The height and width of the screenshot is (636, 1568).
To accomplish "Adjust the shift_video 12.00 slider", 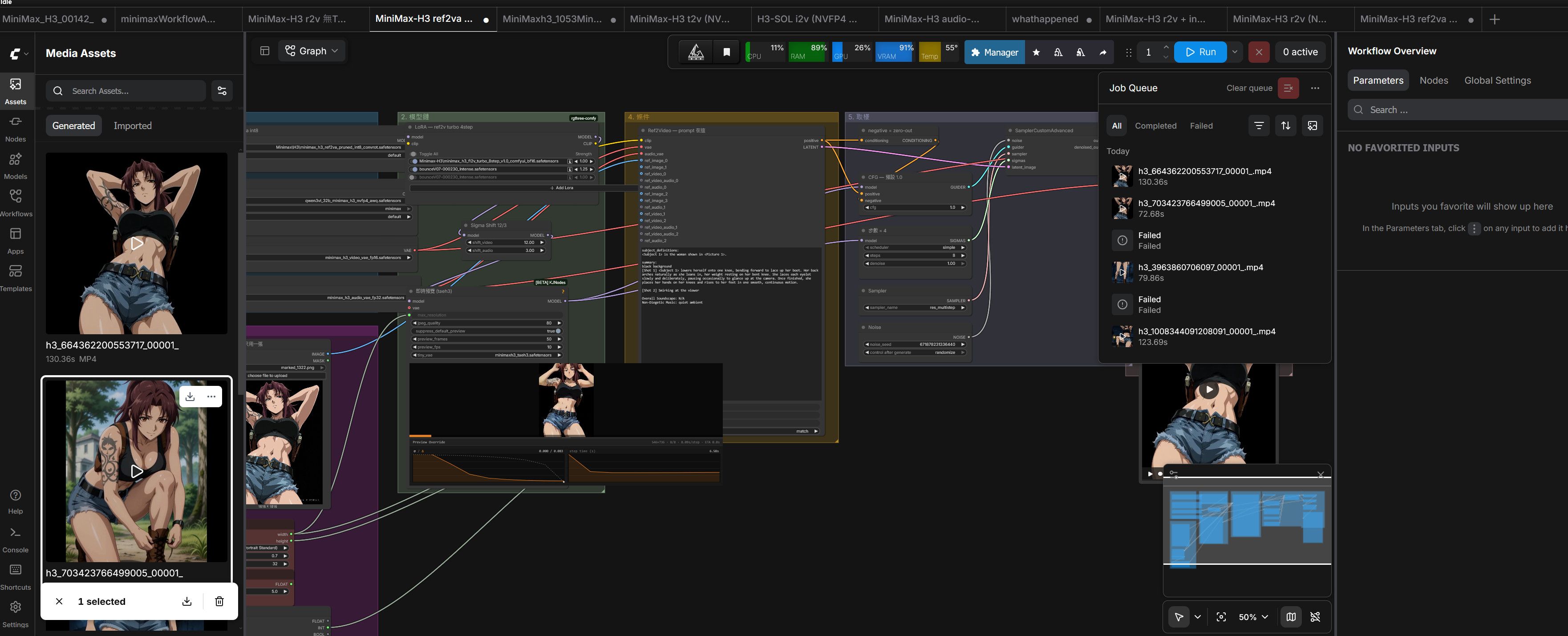I will tap(506, 242).
